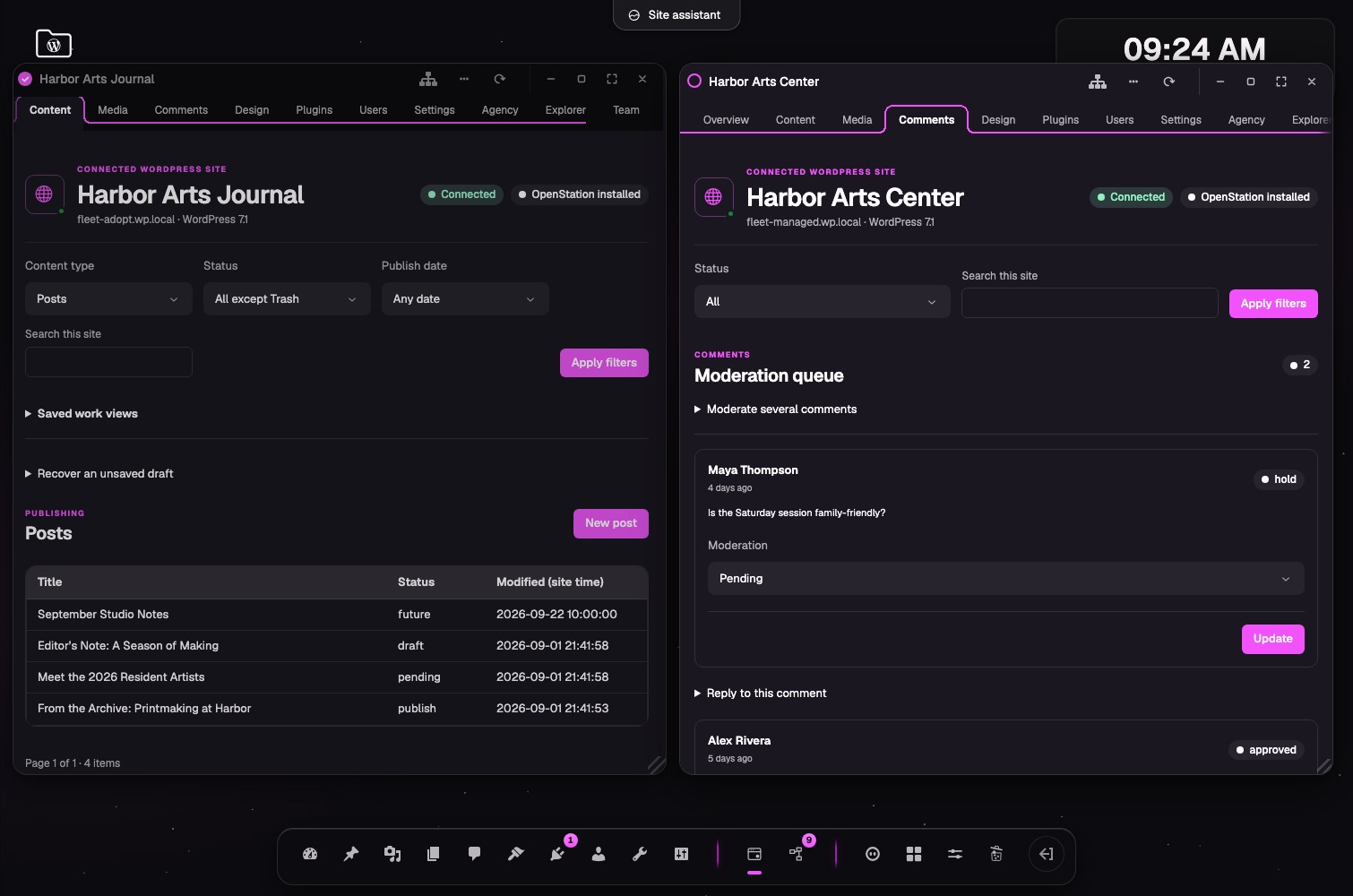Open the four-squares grid icon in the dock

click(914, 854)
